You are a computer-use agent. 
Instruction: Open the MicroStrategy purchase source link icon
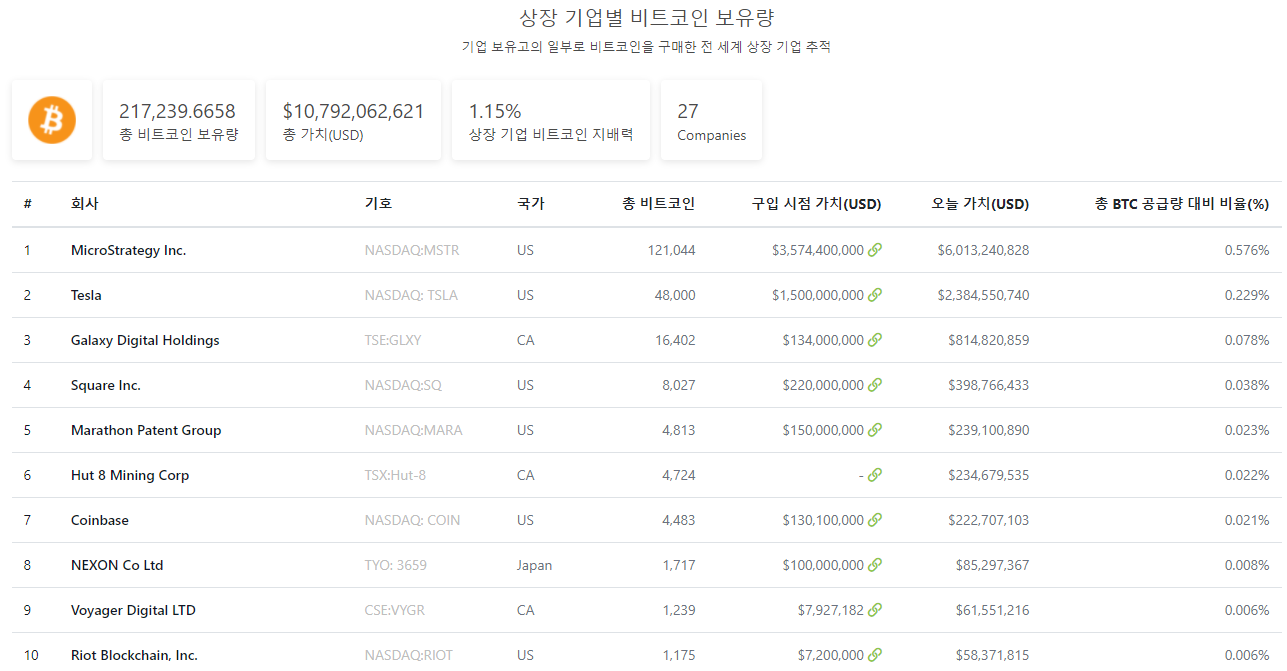click(875, 250)
